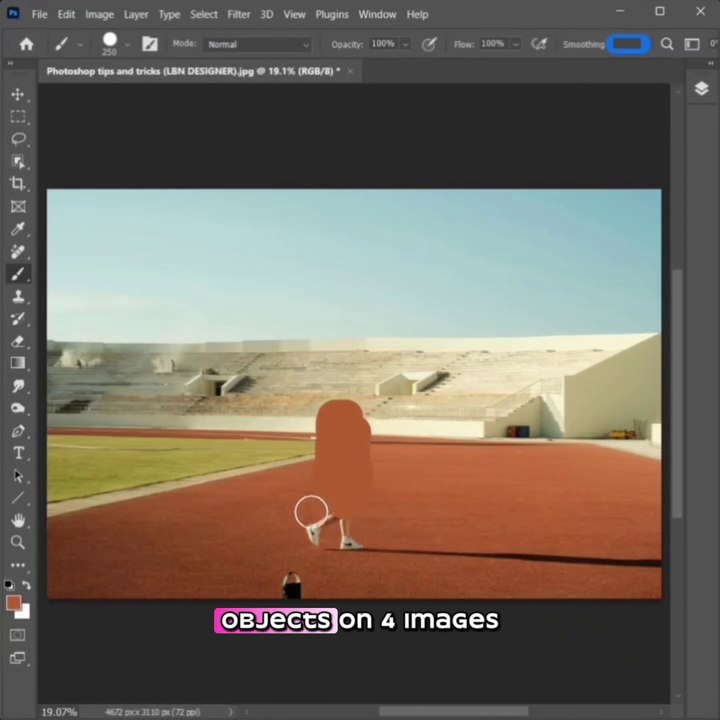This screenshot has height=720, width=720.
Task: Change the screen mode
Action: [17, 658]
